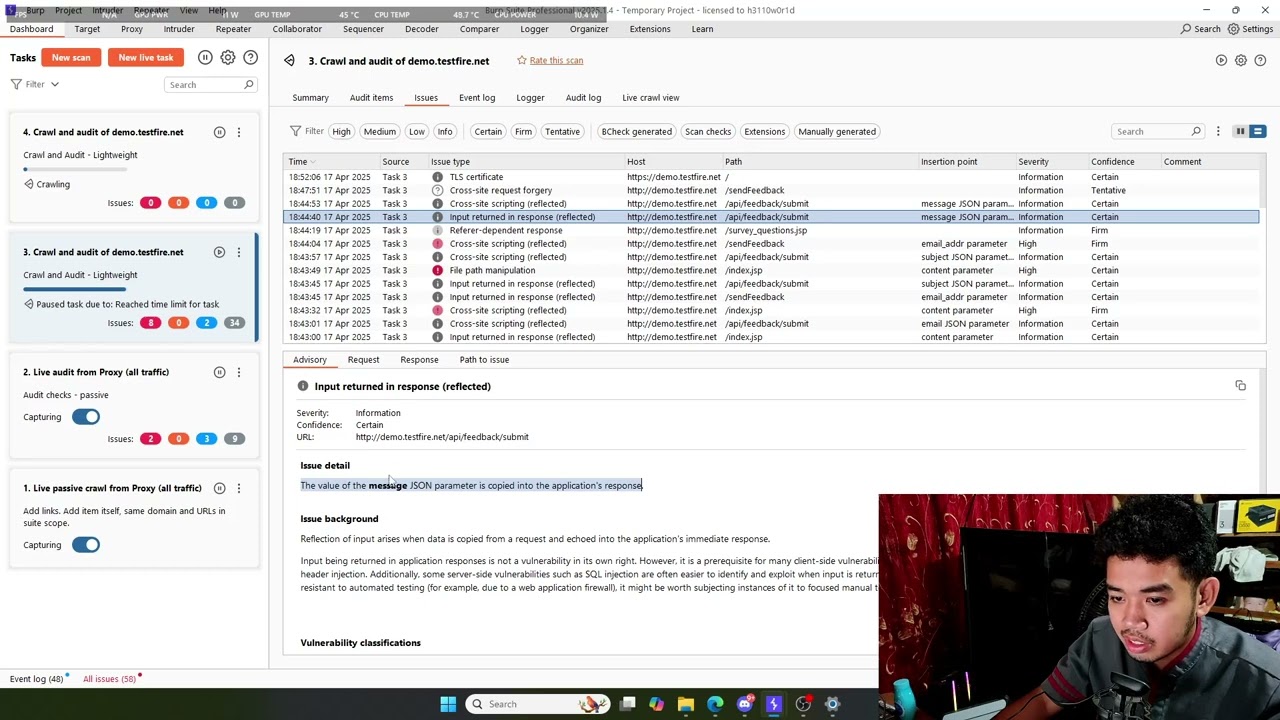Open the Windows Start menu
The height and width of the screenshot is (720, 1280).
pos(448,704)
